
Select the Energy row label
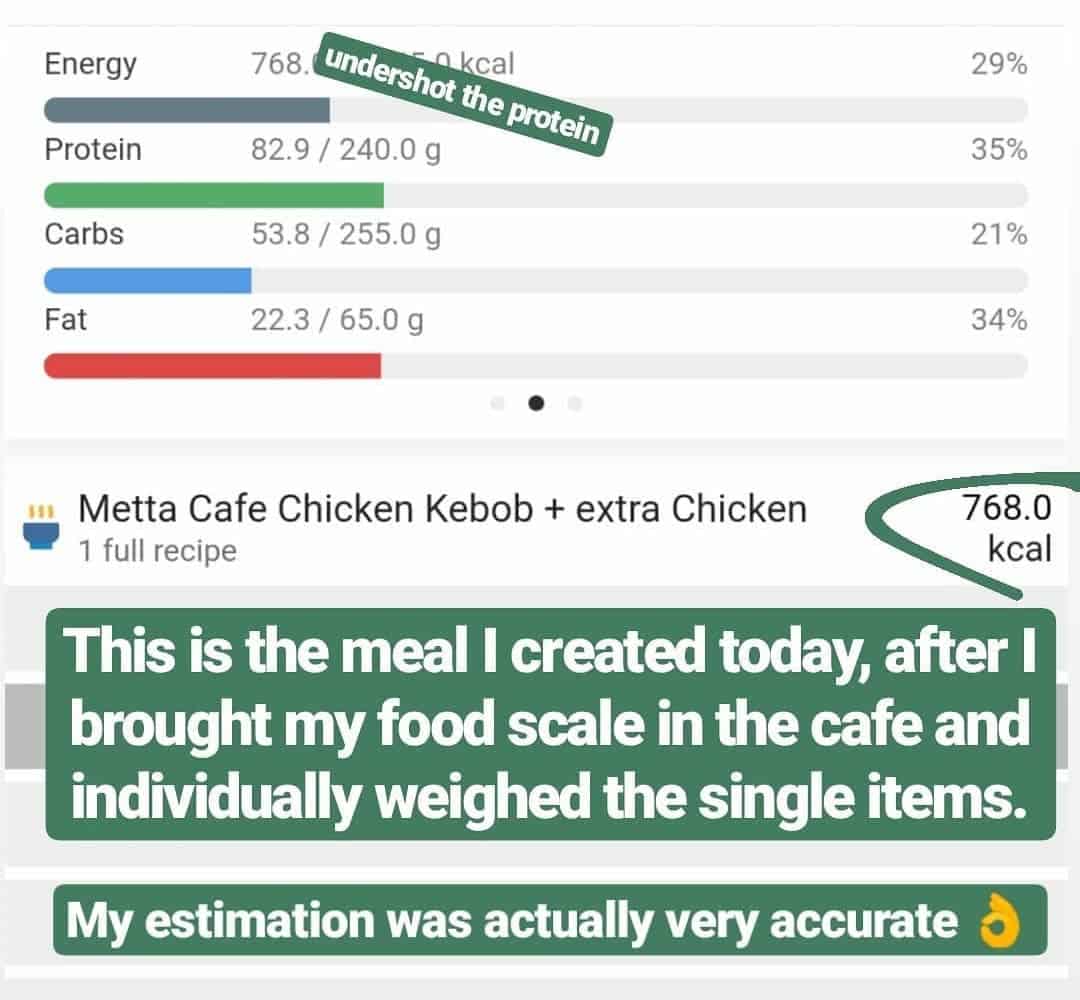coord(91,64)
